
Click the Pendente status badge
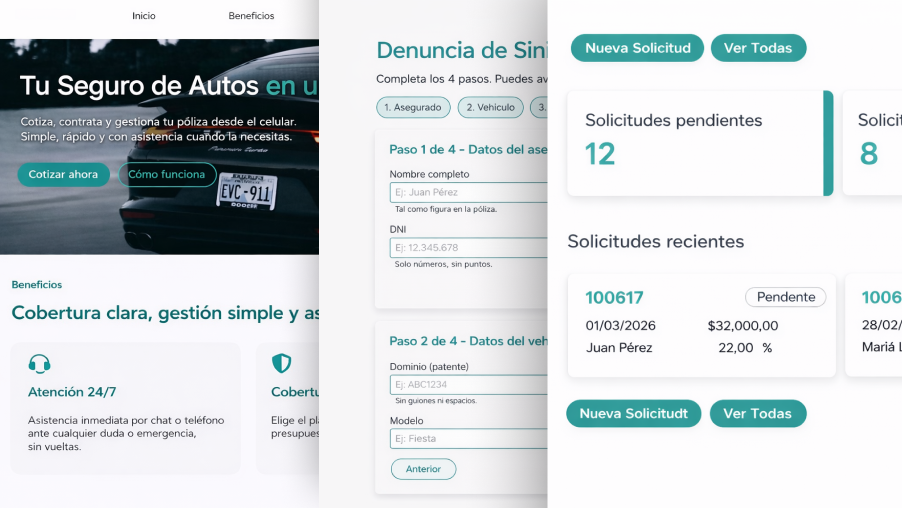[786, 297]
